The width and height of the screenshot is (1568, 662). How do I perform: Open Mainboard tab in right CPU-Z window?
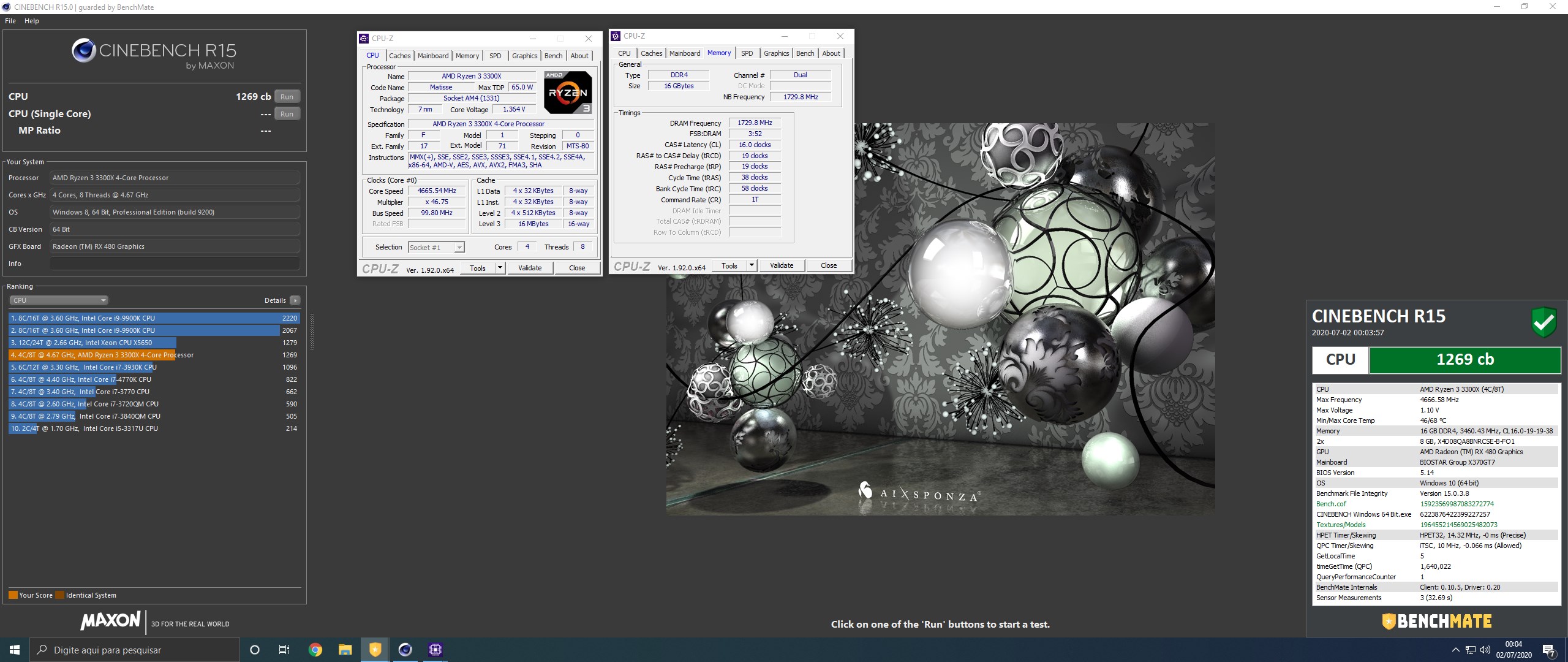[685, 53]
